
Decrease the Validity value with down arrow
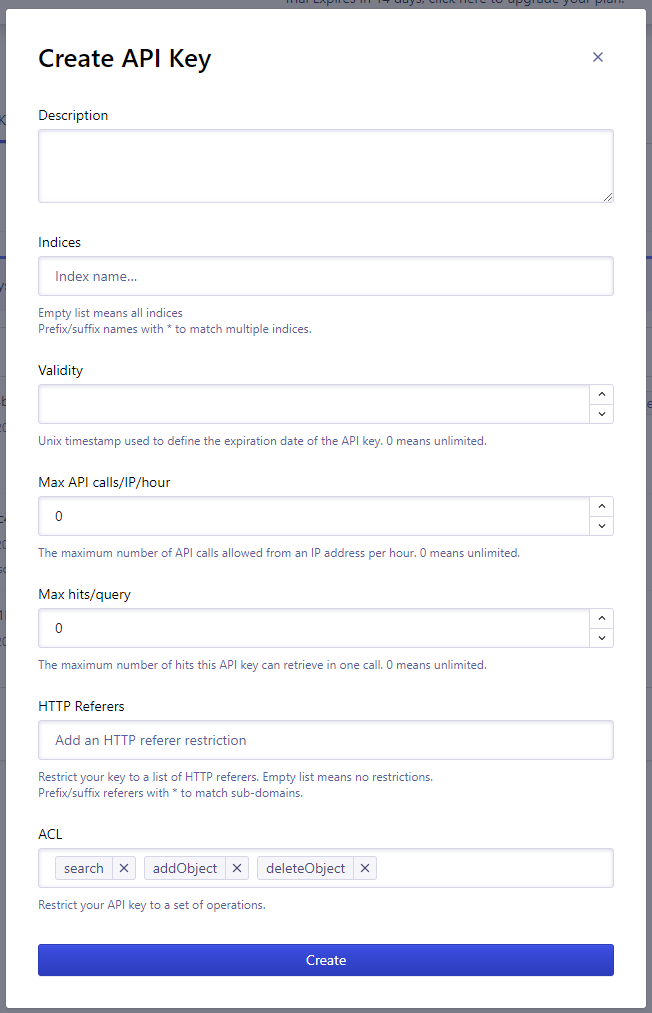(x=601, y=413)
